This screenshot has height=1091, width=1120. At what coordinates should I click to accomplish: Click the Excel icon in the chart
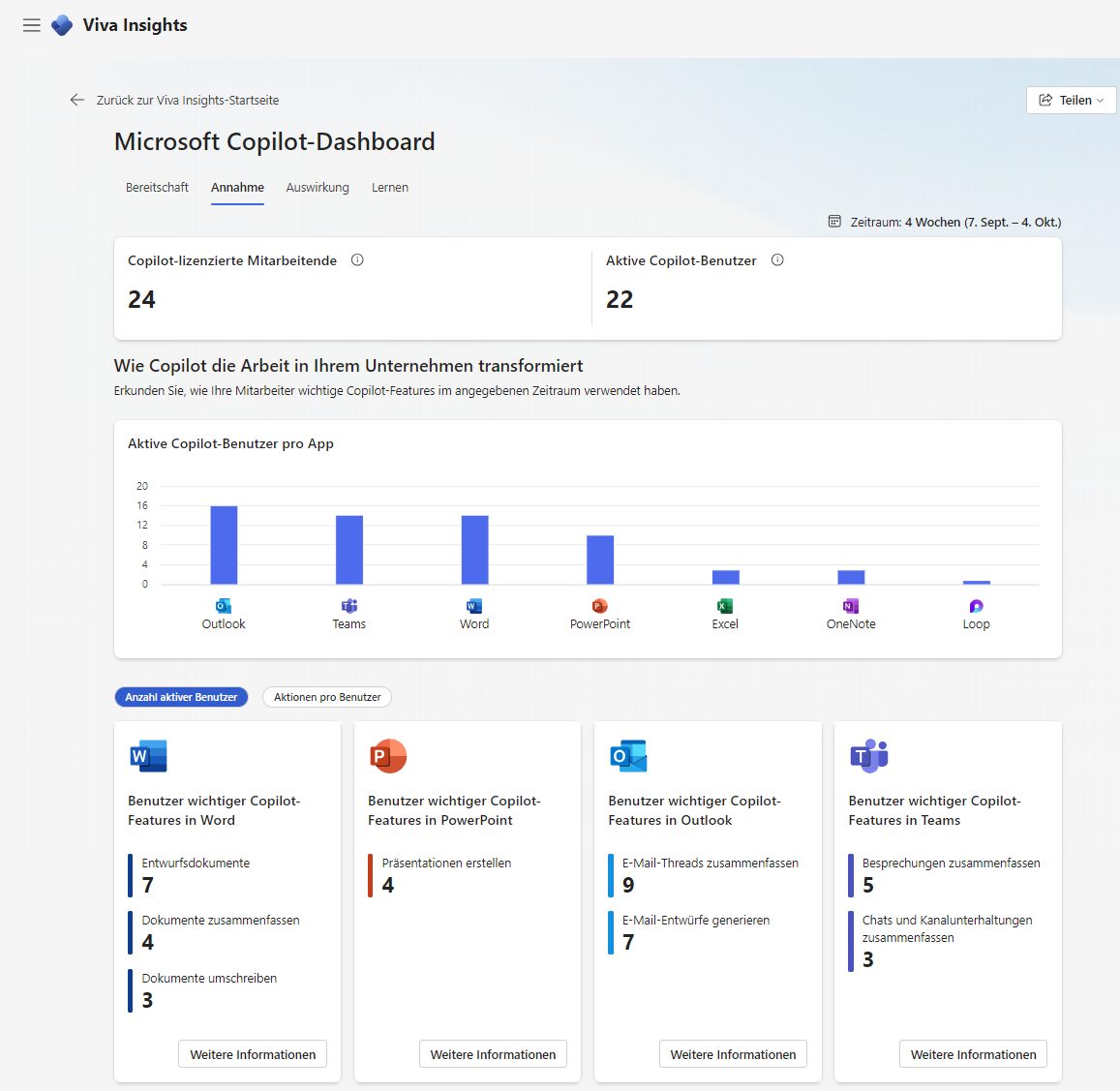coord(725,606)
